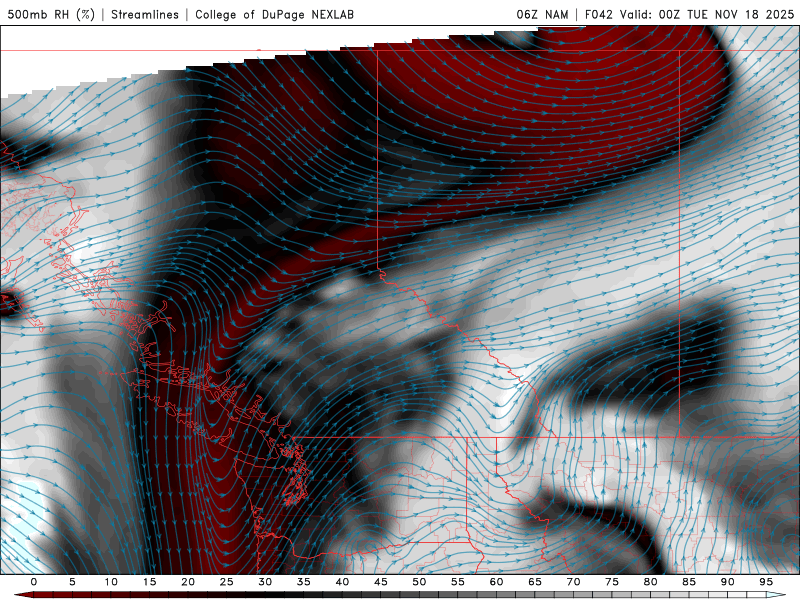The image size is (800, 600).
Task: Click the "10" tick label on the color scale
Action: 111,582
